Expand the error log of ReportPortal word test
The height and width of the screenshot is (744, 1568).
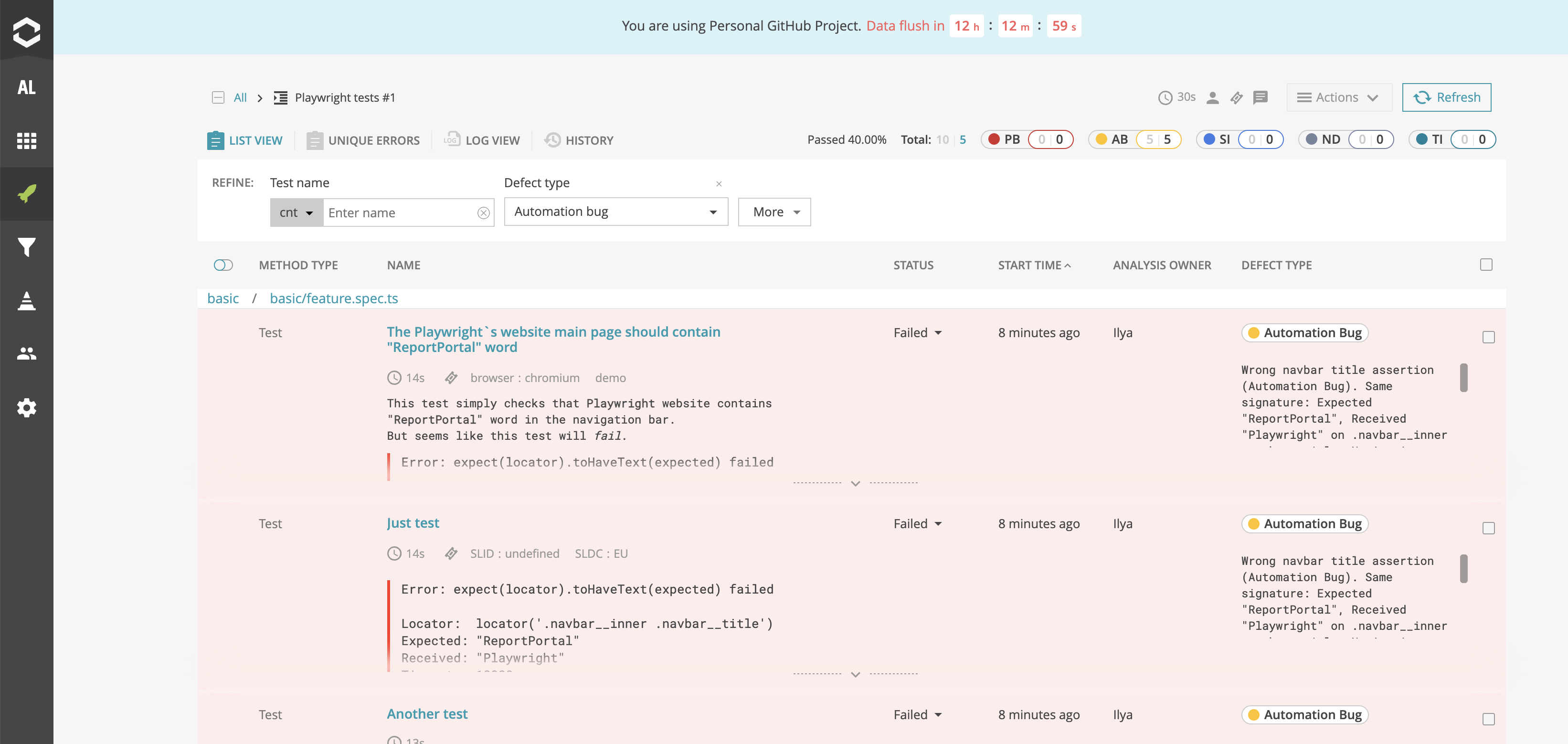tap(855, 483)
